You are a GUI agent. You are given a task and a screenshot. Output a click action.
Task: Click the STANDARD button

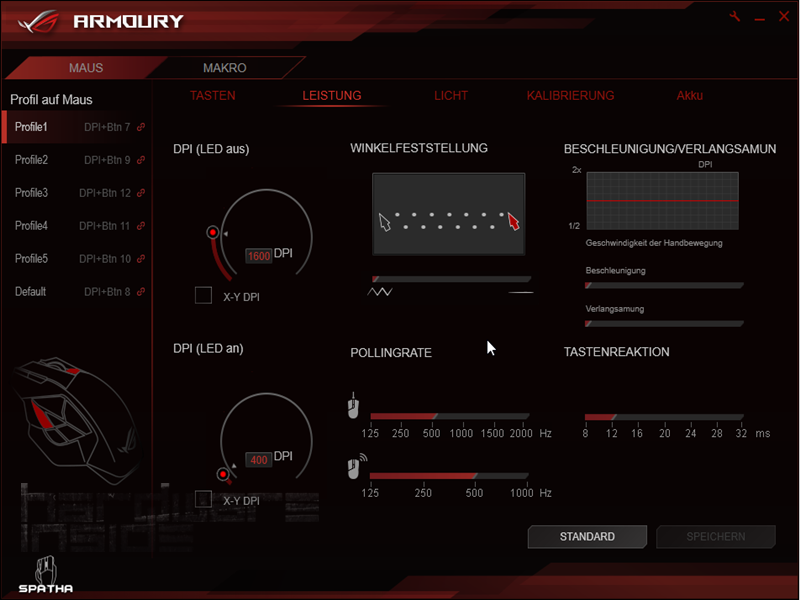pos(587,537)
